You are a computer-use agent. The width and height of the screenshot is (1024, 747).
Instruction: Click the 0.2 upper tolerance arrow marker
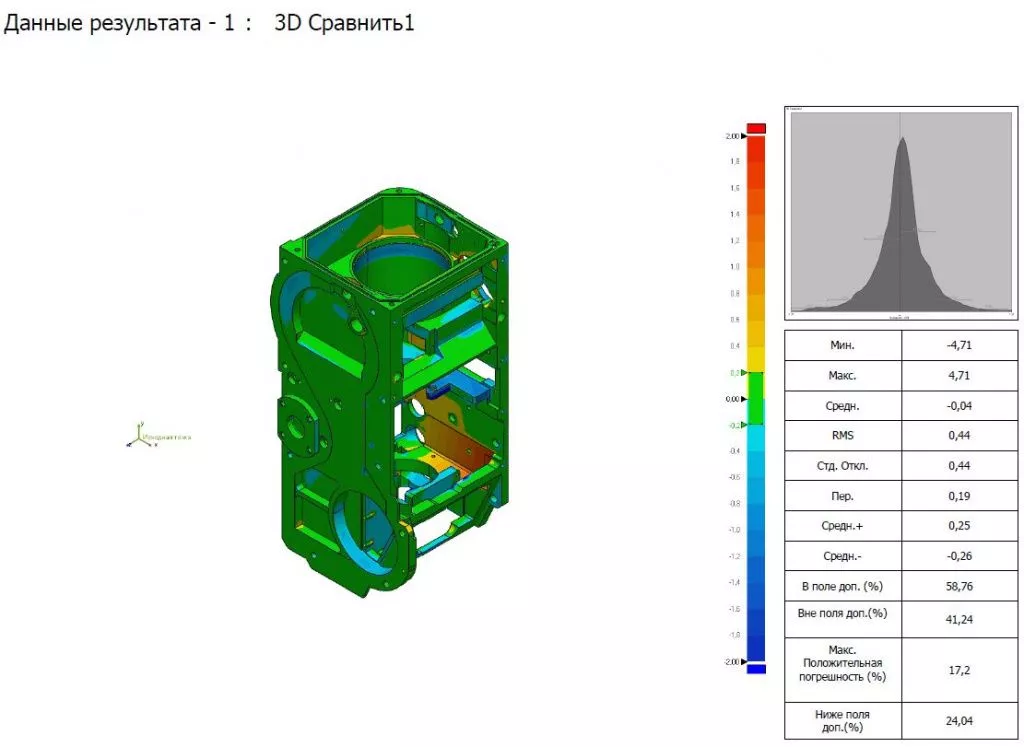744,372
